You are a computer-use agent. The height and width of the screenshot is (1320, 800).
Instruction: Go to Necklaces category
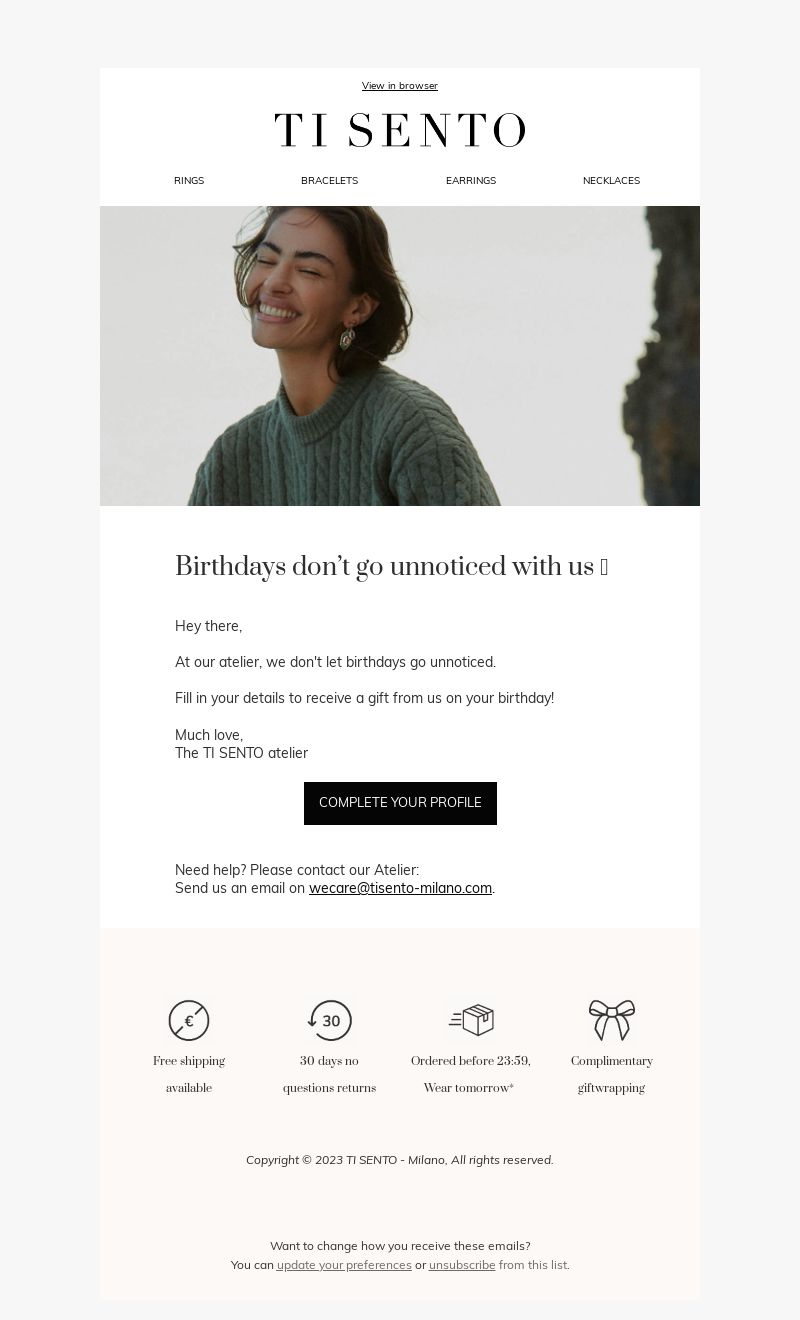(611, 181)
